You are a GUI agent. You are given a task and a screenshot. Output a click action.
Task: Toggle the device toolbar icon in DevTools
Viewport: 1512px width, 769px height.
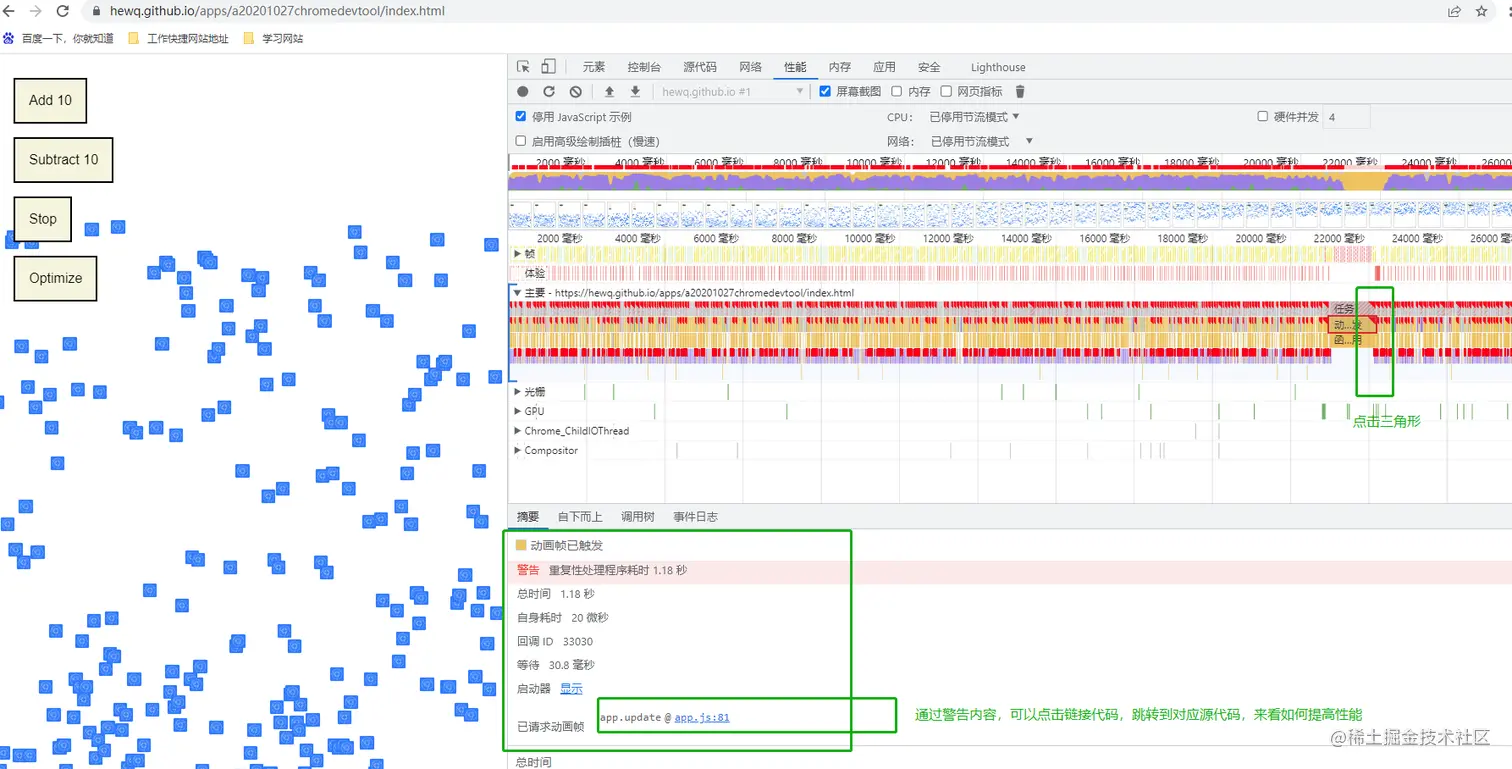point(548,67)
